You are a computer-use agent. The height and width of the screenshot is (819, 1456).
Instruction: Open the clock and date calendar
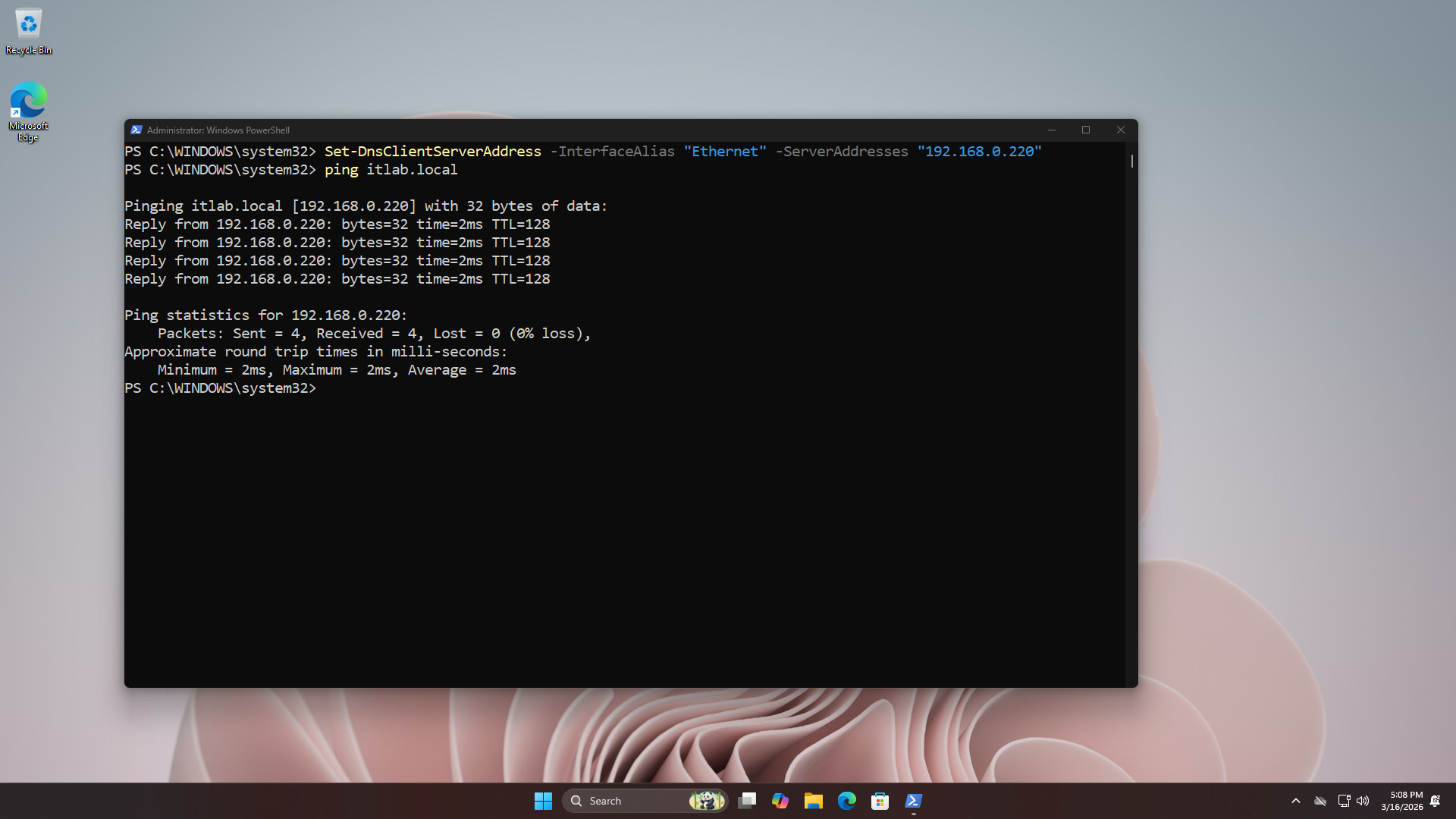point(1401,801)
